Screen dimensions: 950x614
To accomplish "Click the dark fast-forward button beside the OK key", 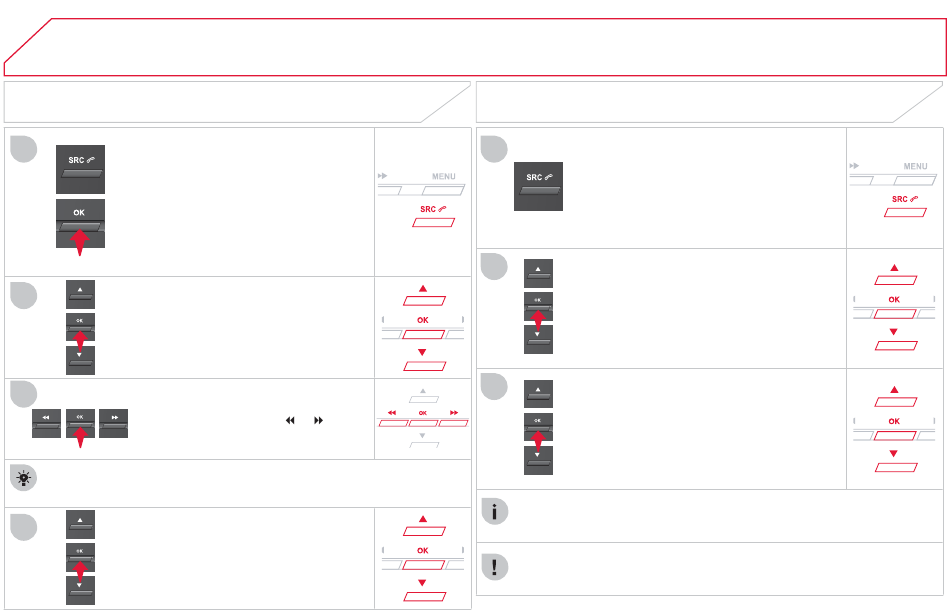I will (113, 423).
